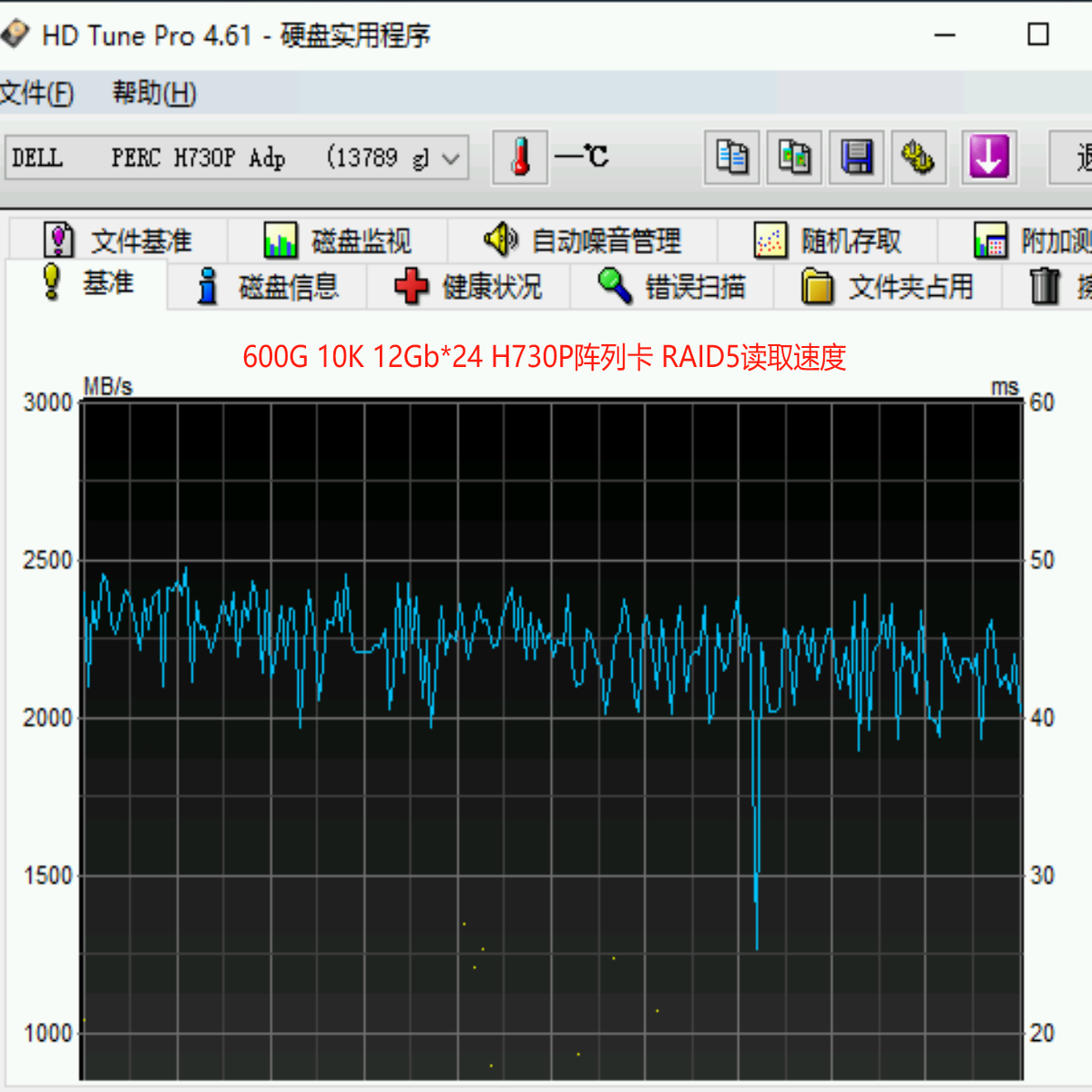The image size is (1092, 1092).
Task: Click the HD Tune Pro title bar icon
Action: click(x=14, y=34)
